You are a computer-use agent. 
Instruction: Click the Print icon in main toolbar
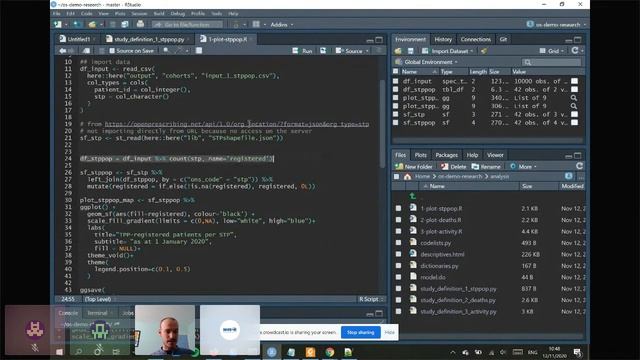140,24
